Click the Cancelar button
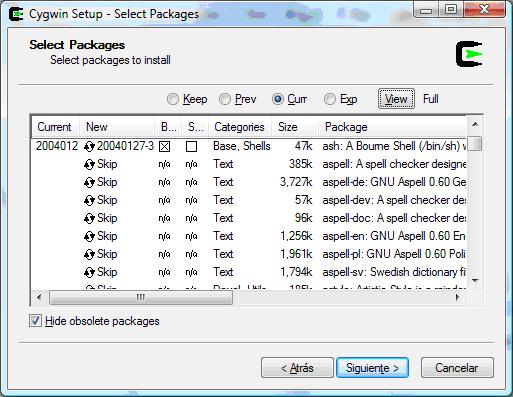Image resolution: width=513 pixels, height=397 pixels. pos(457,368)
